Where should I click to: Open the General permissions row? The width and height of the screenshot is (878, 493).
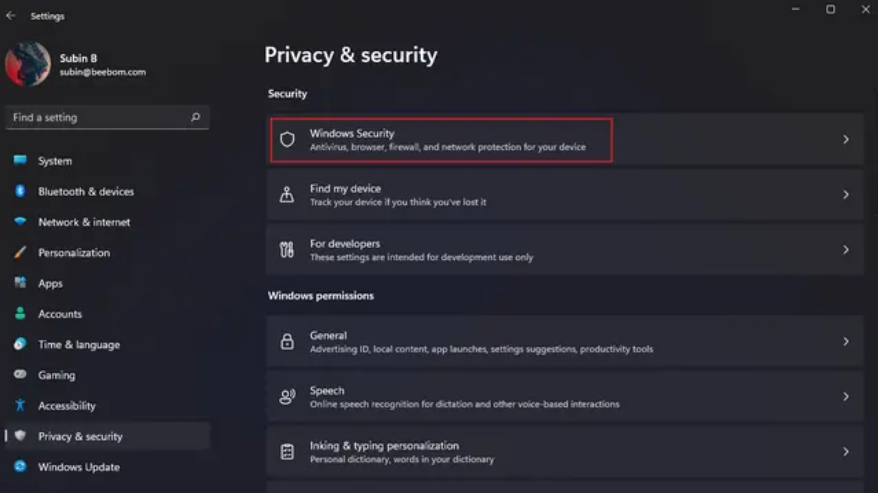tap(565, 341)
